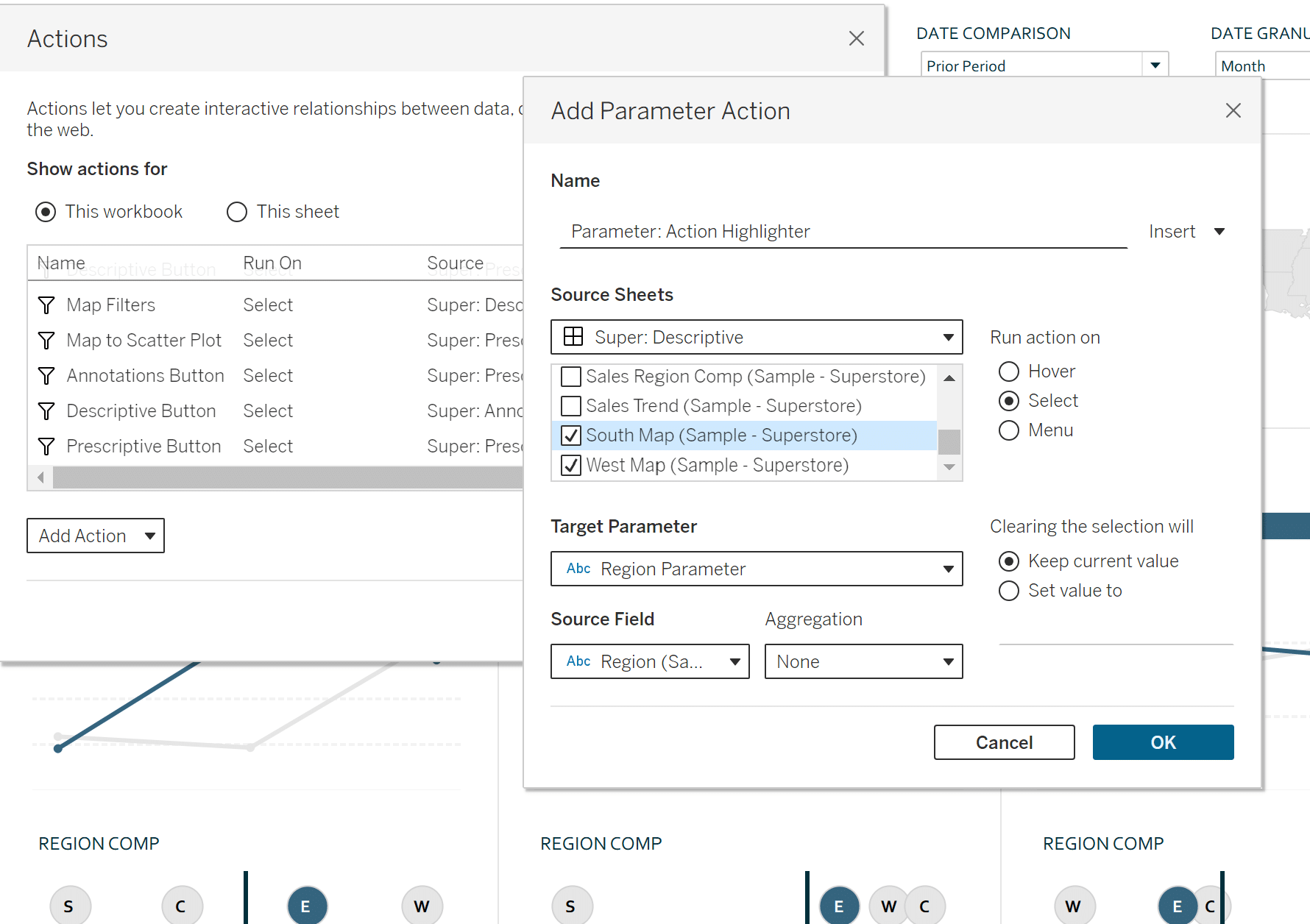This screenshot has height=924, width=1310.
Task: Click the Name column header
Action: click(61, 263)
